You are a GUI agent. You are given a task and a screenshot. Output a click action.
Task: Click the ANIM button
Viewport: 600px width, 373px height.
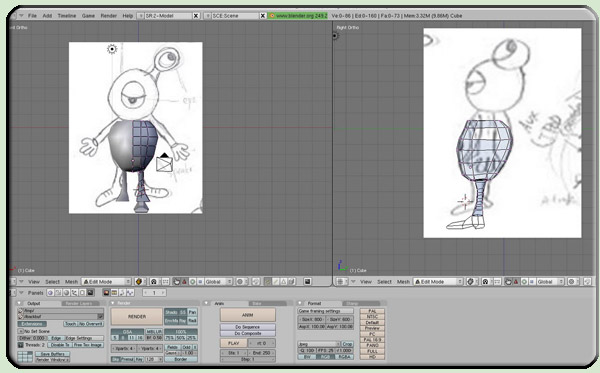[248, 315]
